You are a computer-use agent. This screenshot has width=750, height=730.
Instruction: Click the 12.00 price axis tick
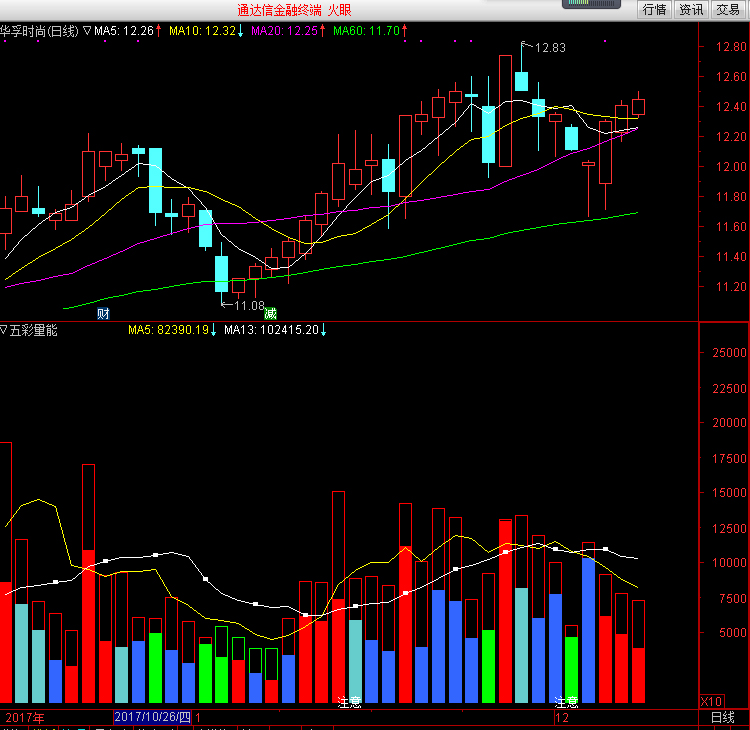point(730,166)
